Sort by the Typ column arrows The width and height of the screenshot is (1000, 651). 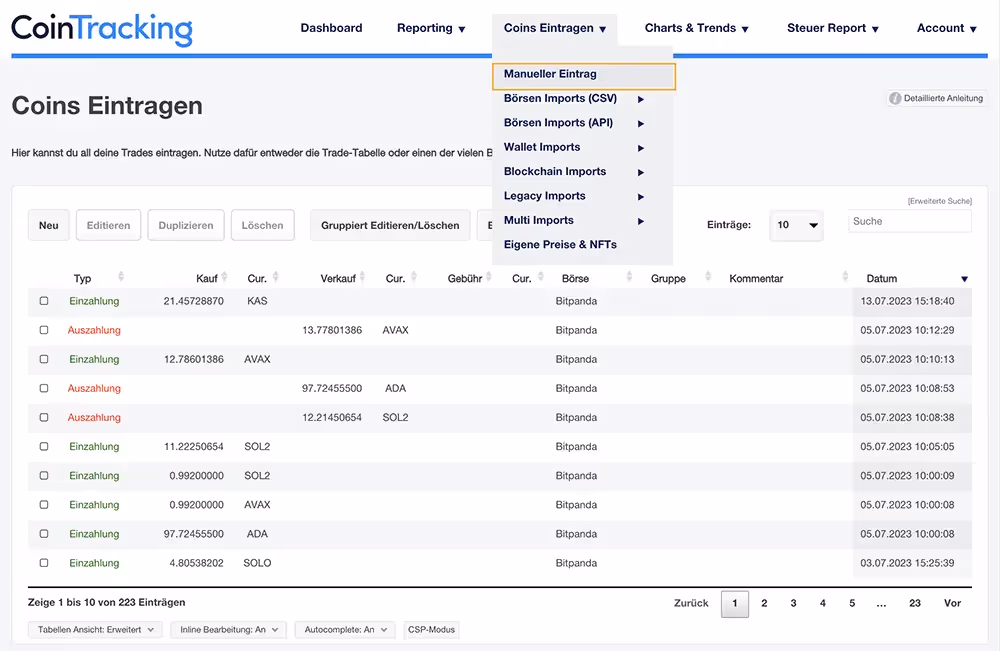121,277
